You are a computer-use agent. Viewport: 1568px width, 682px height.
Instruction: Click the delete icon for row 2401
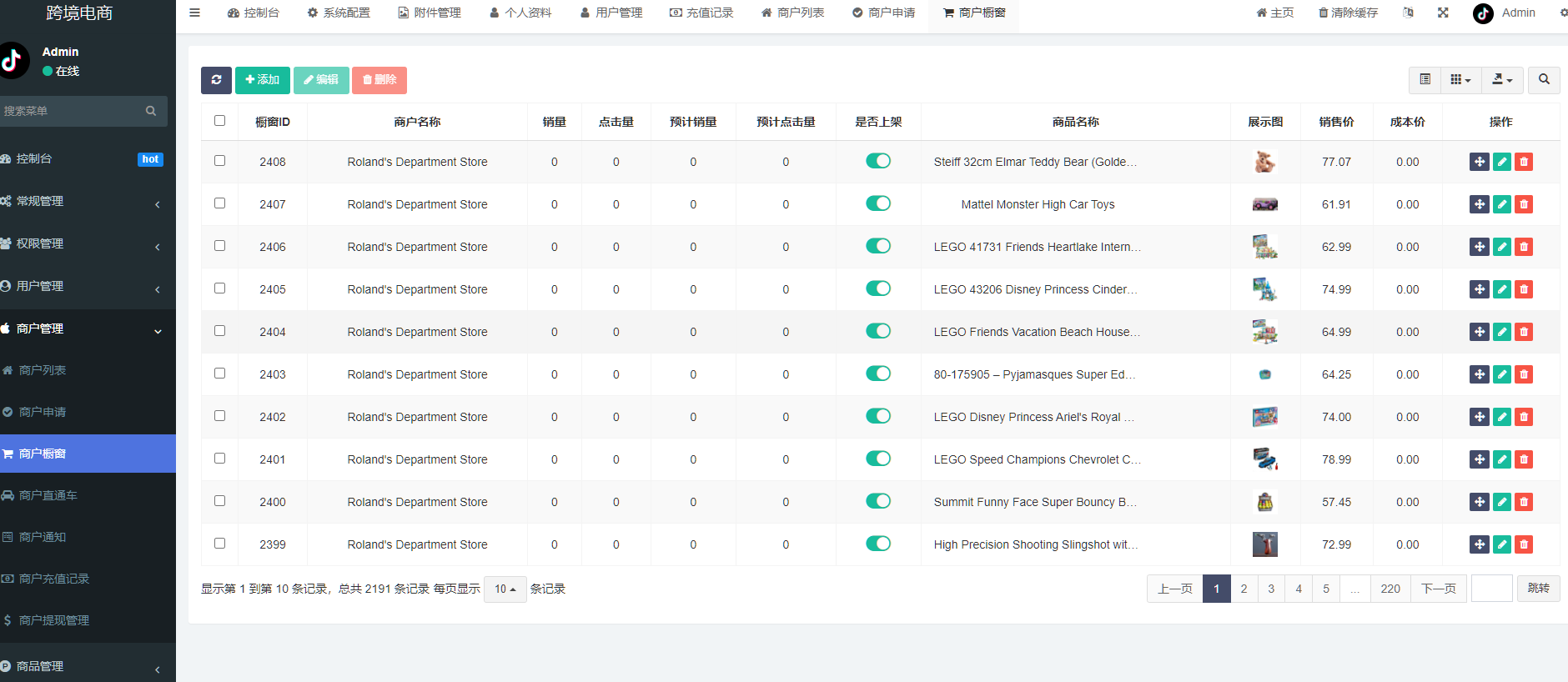pyautogui.click(x=1524, y=459)
